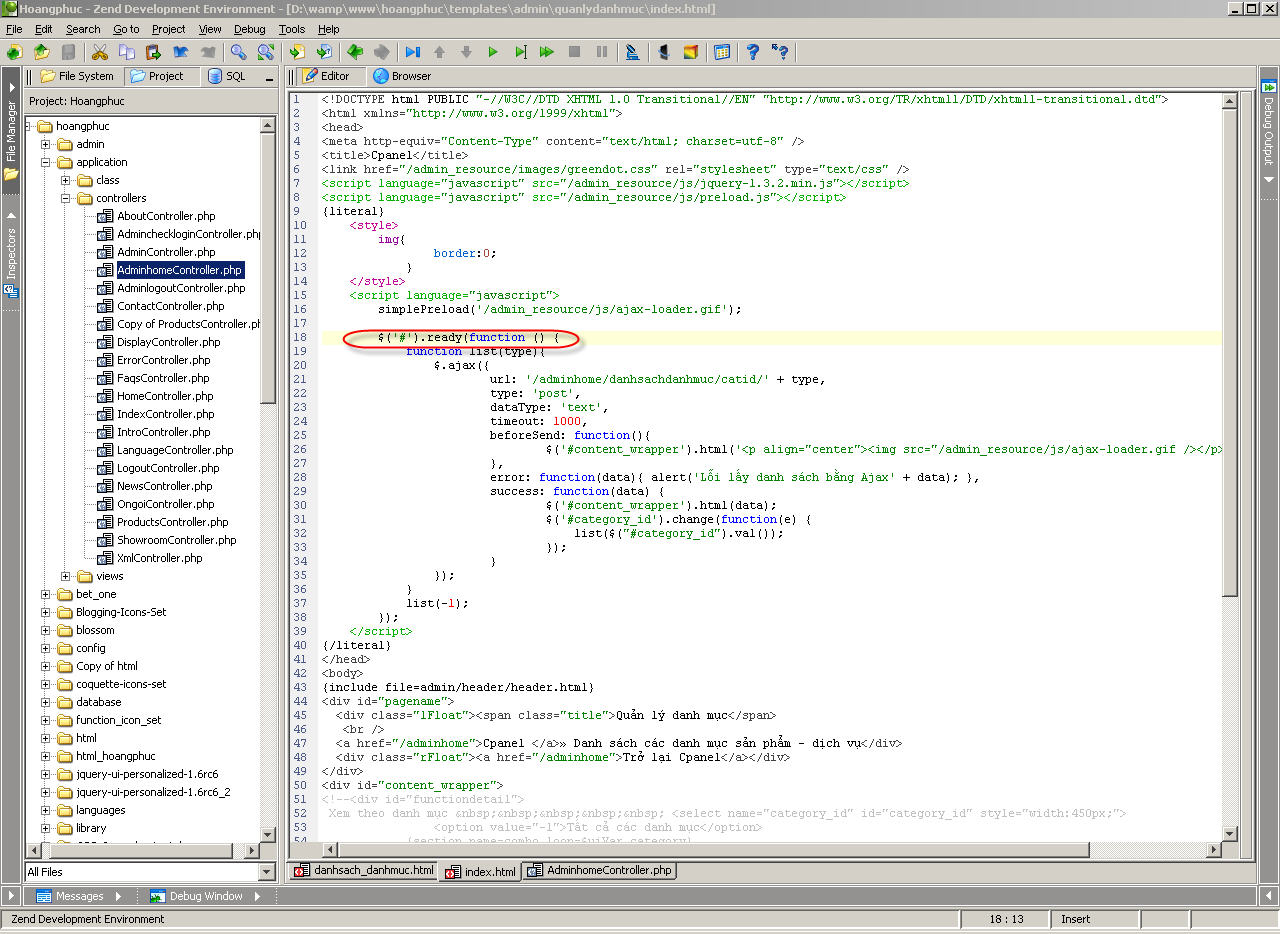Viewport: 1280px width, 934px height.
Task: Select ProductsController.php in project tree
Action: (x=172, y=522)
